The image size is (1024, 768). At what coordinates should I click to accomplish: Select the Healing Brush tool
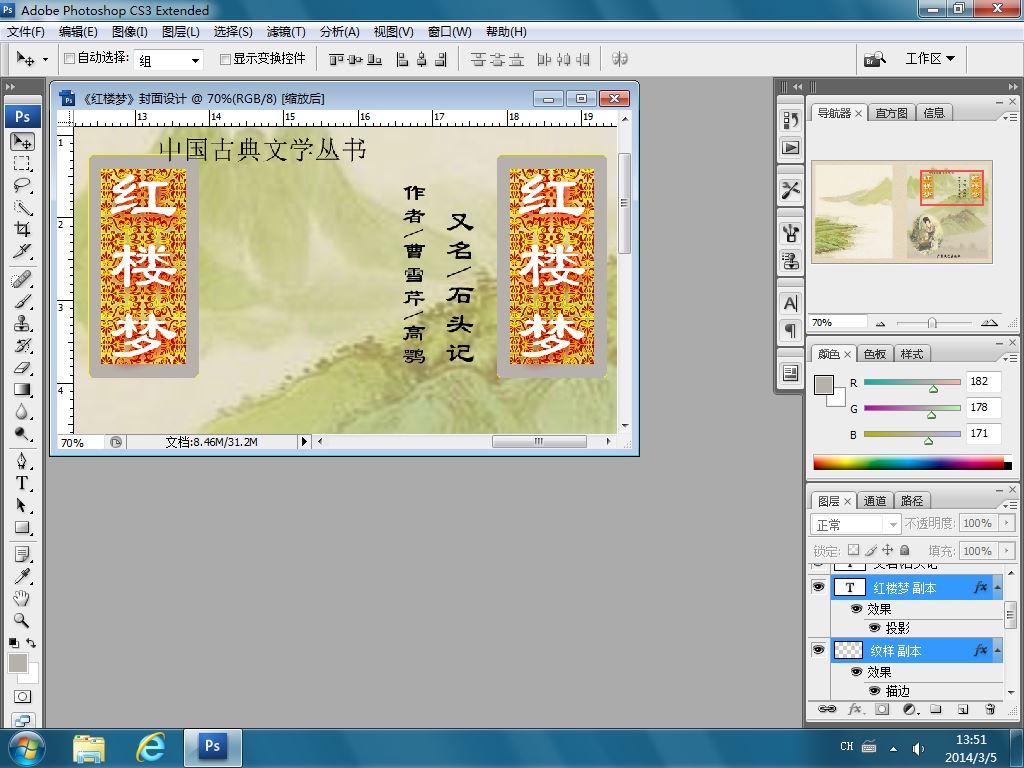coord(22,280)
